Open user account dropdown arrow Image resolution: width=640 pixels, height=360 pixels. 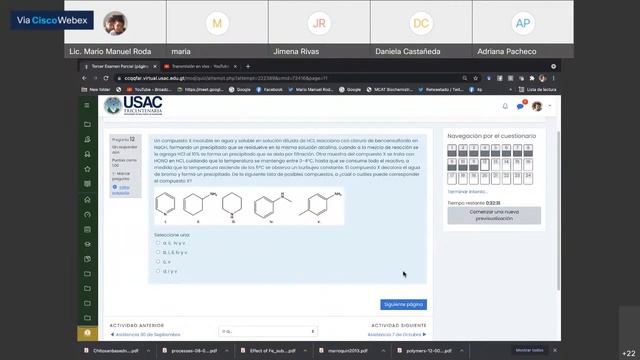(550, 106)
